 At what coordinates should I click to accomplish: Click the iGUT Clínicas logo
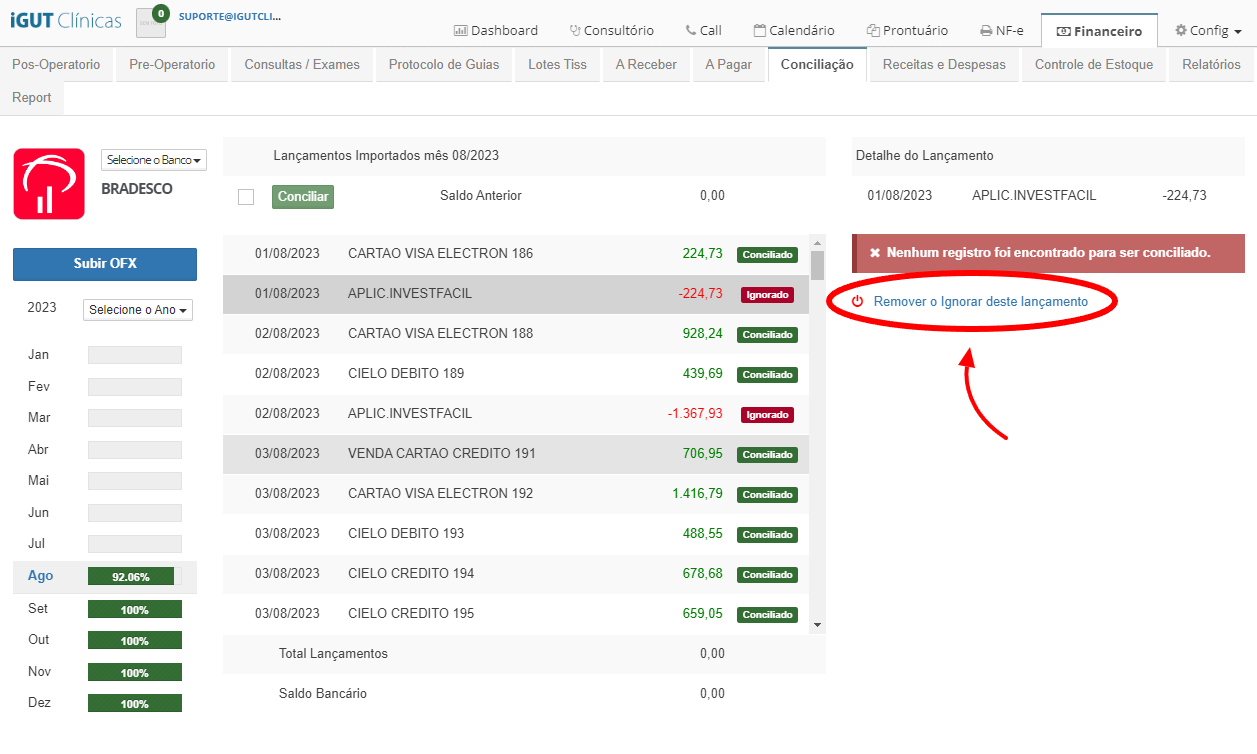pyautogui.click(x=65, y=20)
